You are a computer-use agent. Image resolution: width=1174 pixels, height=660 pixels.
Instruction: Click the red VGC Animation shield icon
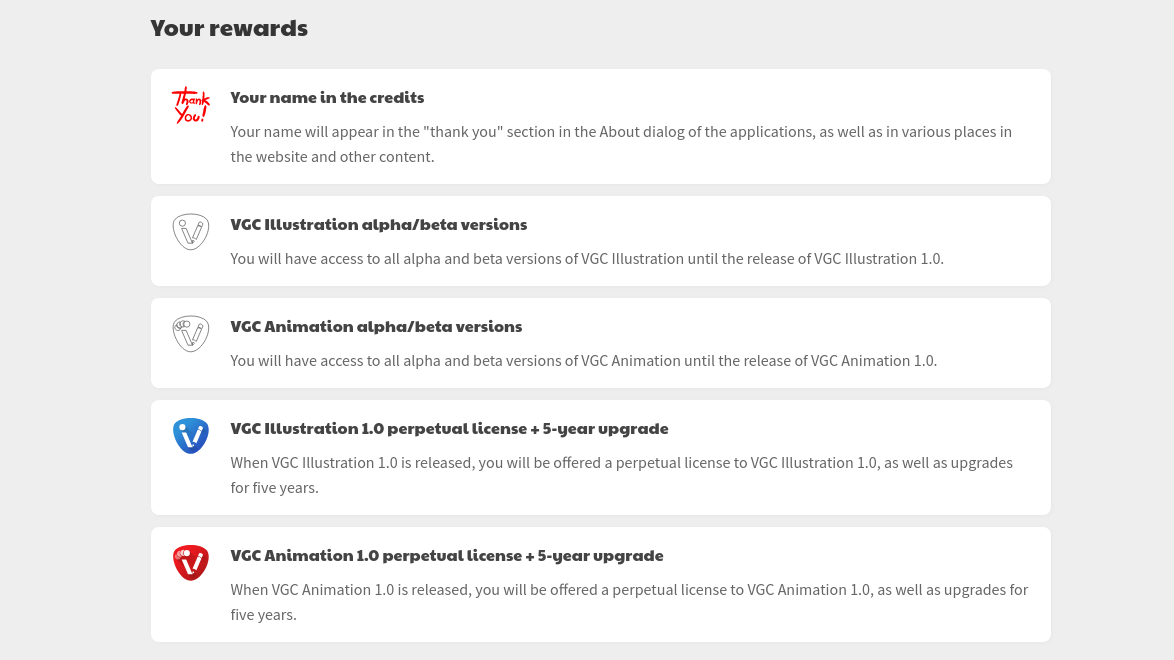191,563
